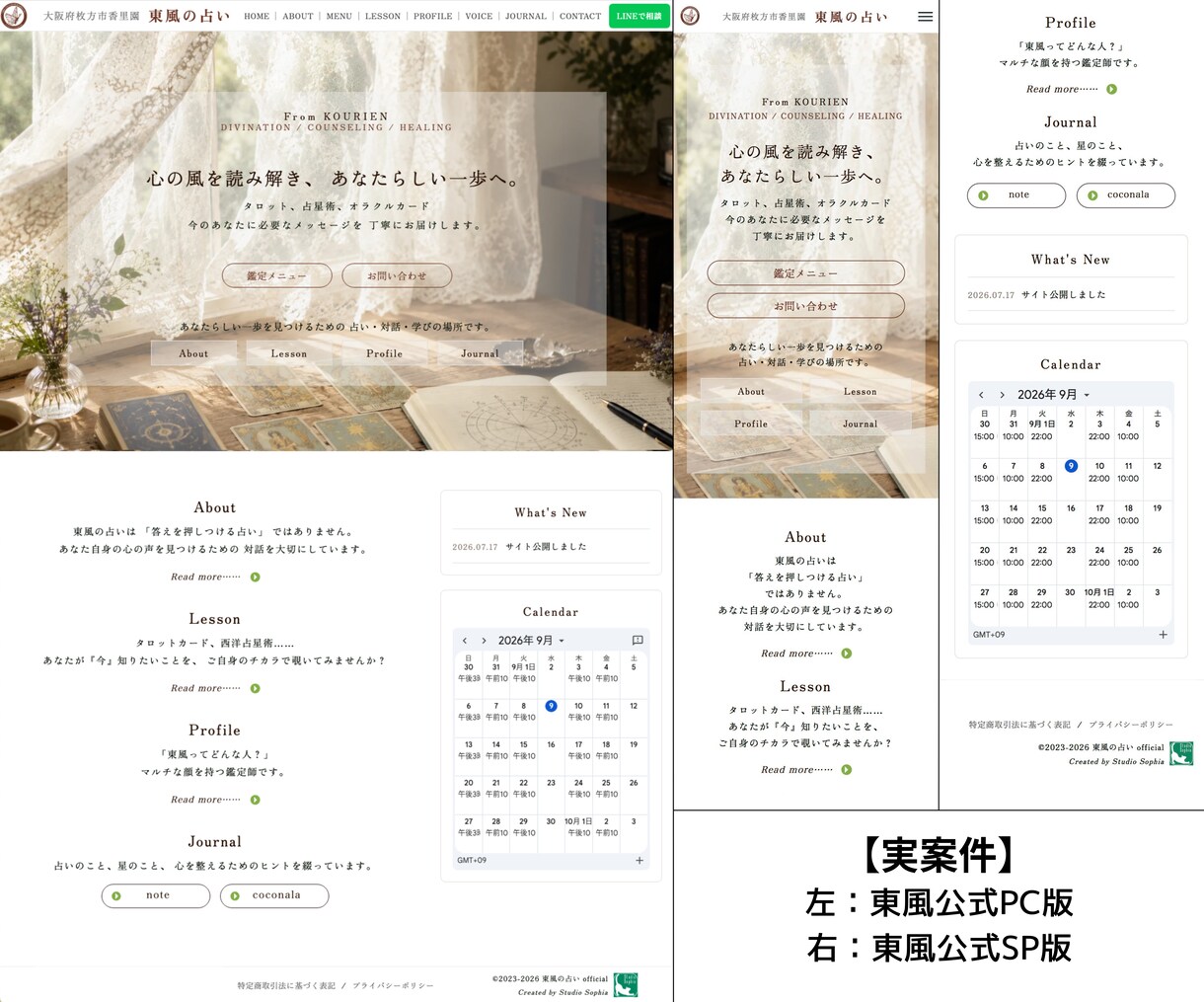Open the coconala button in SP Journal section

(x=1126, y=195)
